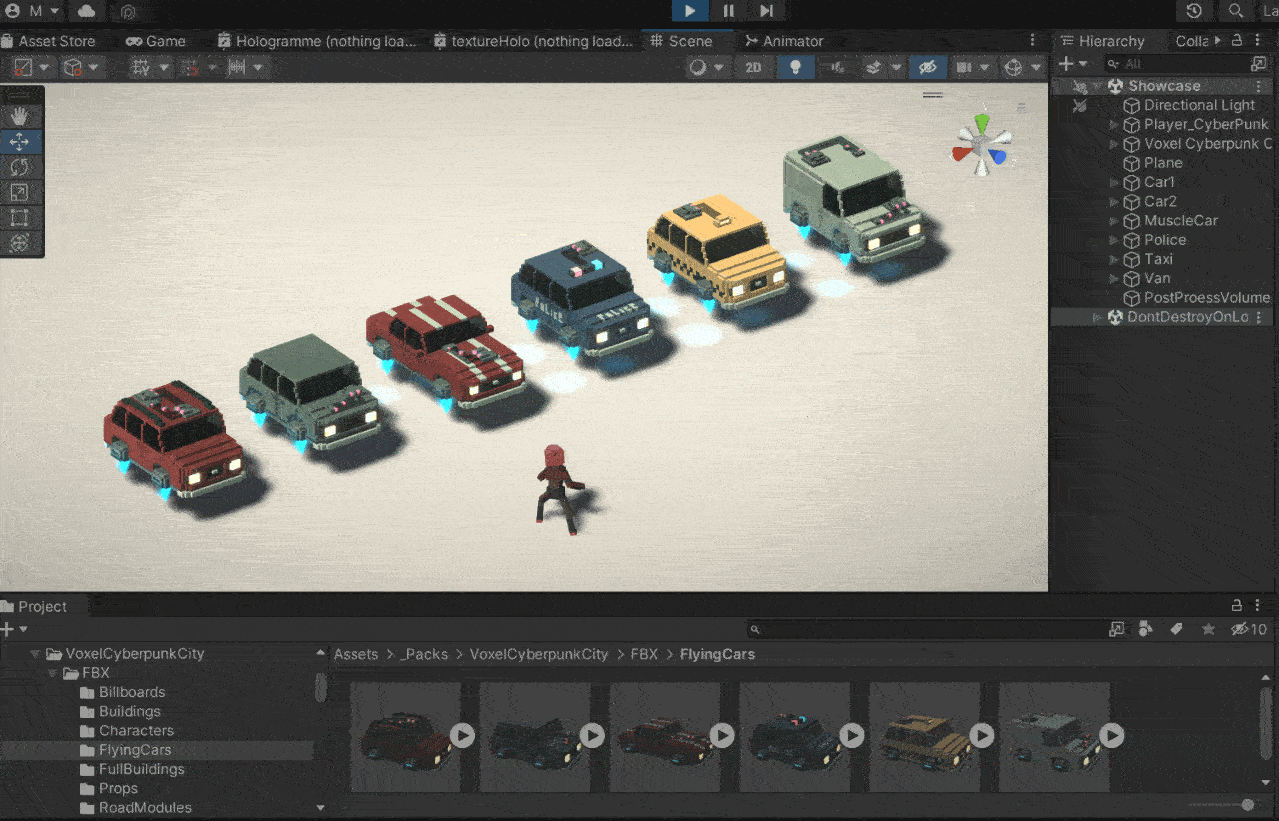Click the cloud services icon

(x=87, y=11)
